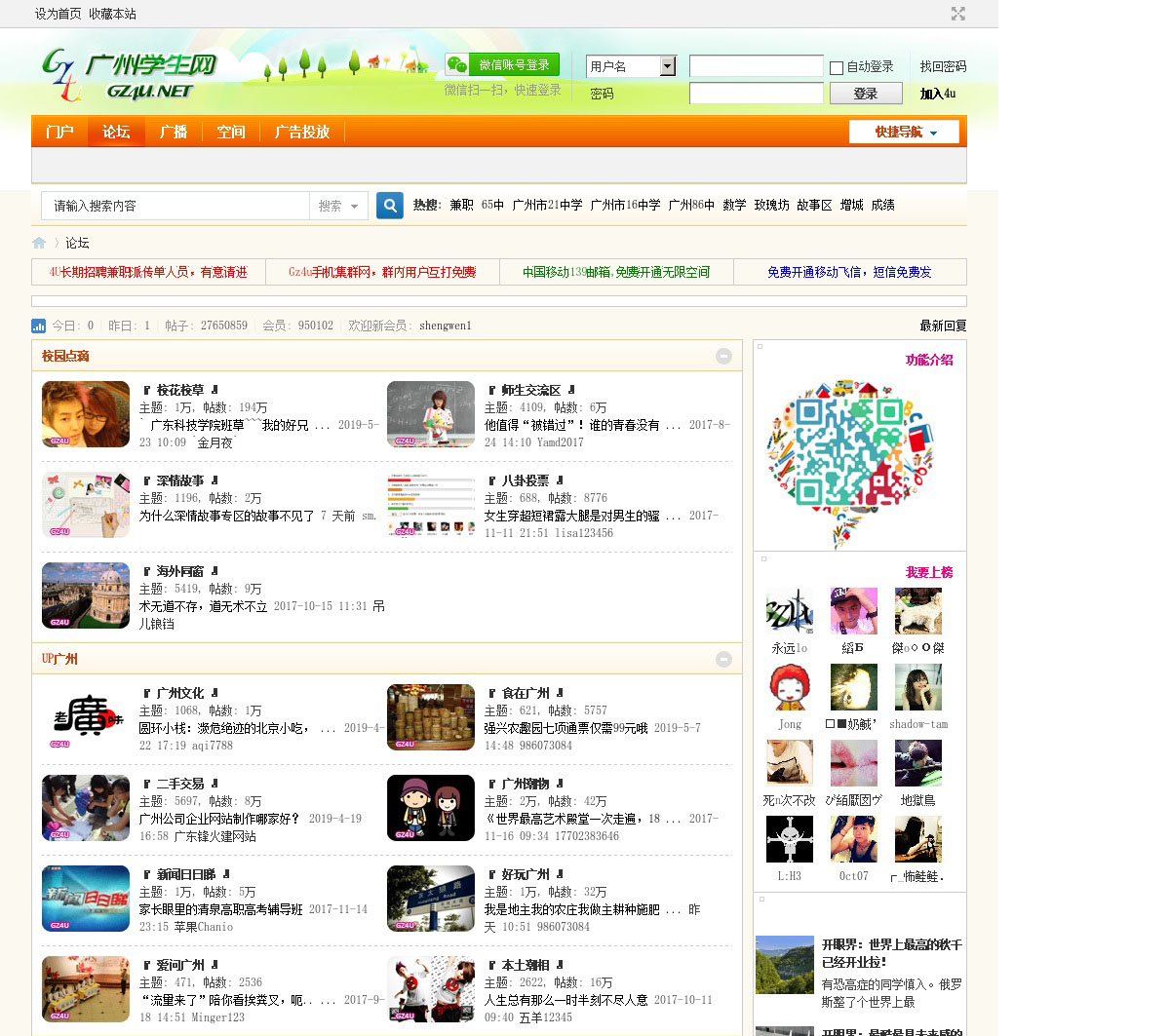
Task: Open the 广告投放 navigation tab
Action: click(302, 132)
